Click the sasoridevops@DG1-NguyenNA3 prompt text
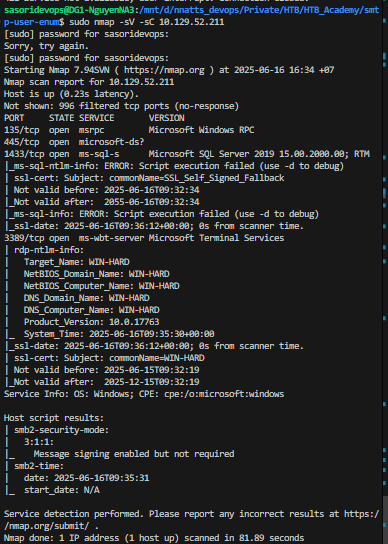 tap(69, 10)
